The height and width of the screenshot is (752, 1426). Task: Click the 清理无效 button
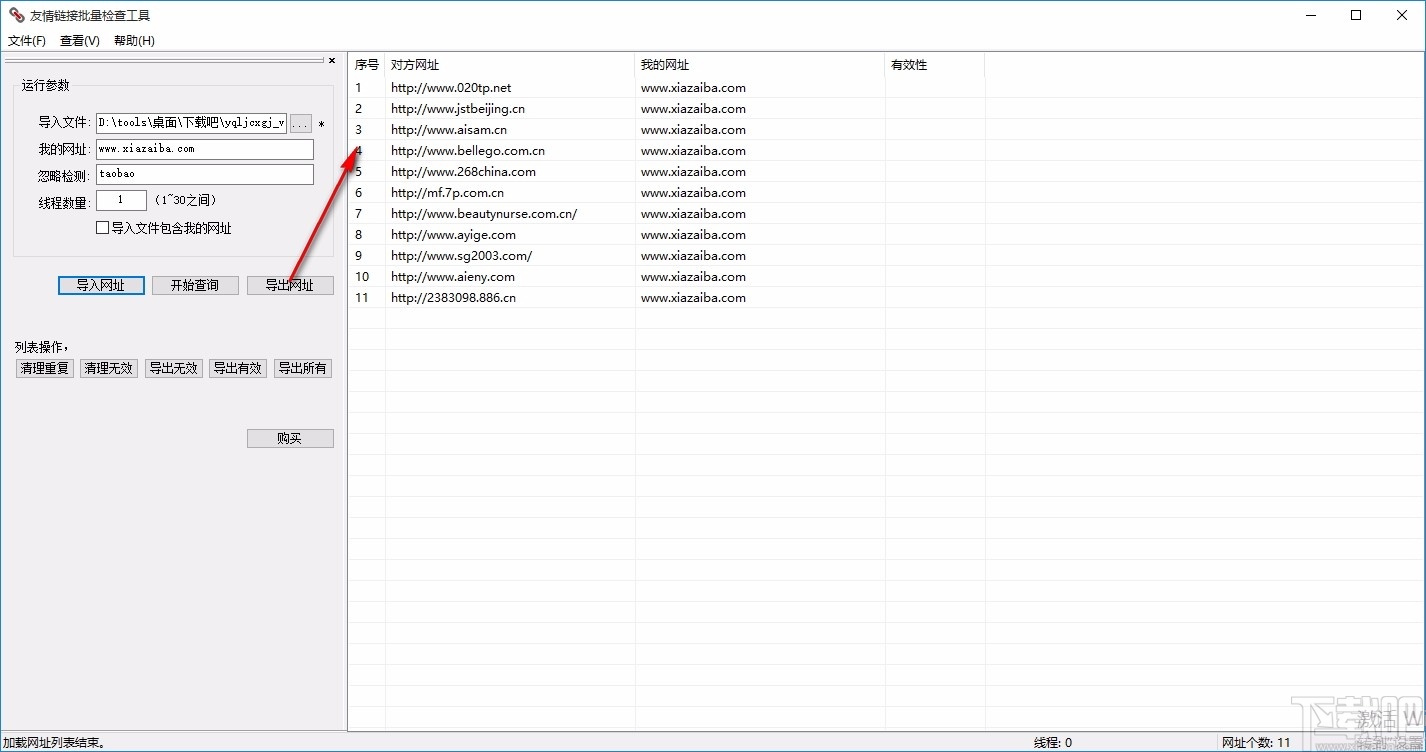[109, 368]
